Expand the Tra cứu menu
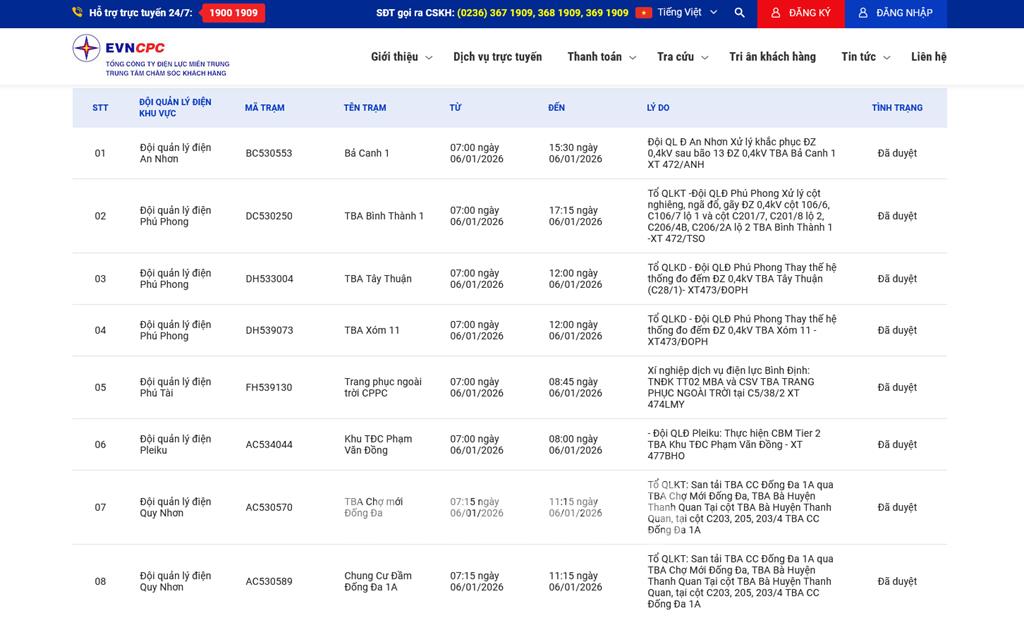The height and width of the screenshot is (618, 1024). [682, 57]
